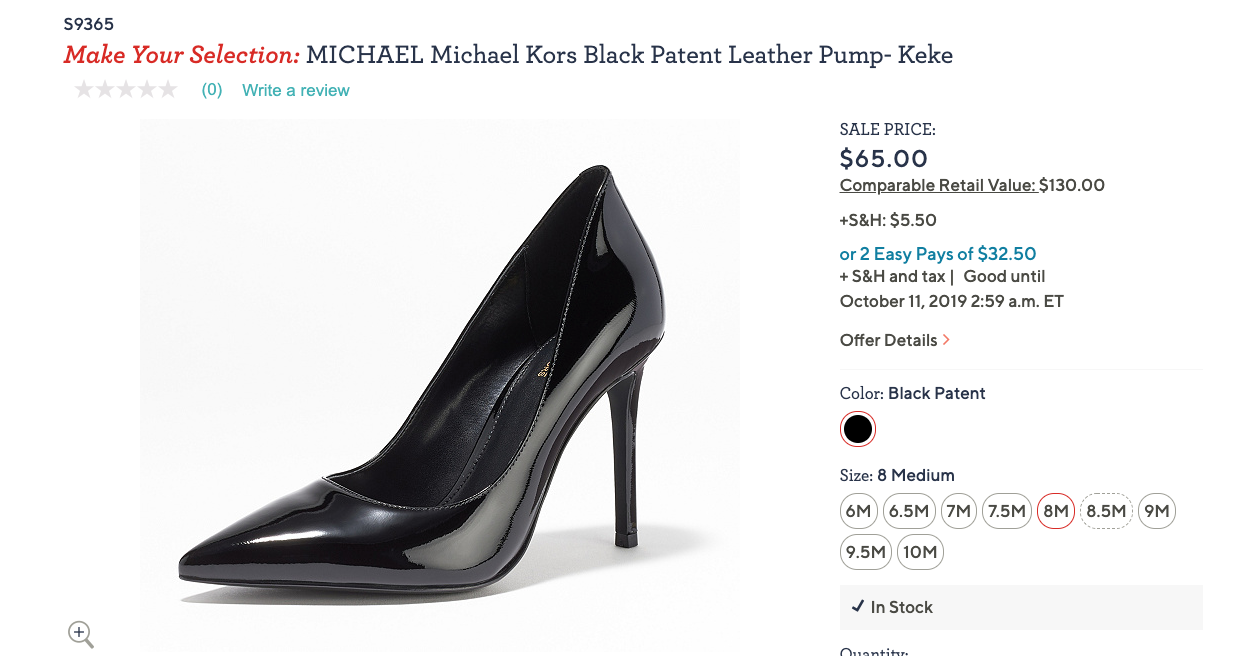This screenshot has width=1233, height=656.
Task: Pick the 9.5M size
Action: tap(866, 552)
